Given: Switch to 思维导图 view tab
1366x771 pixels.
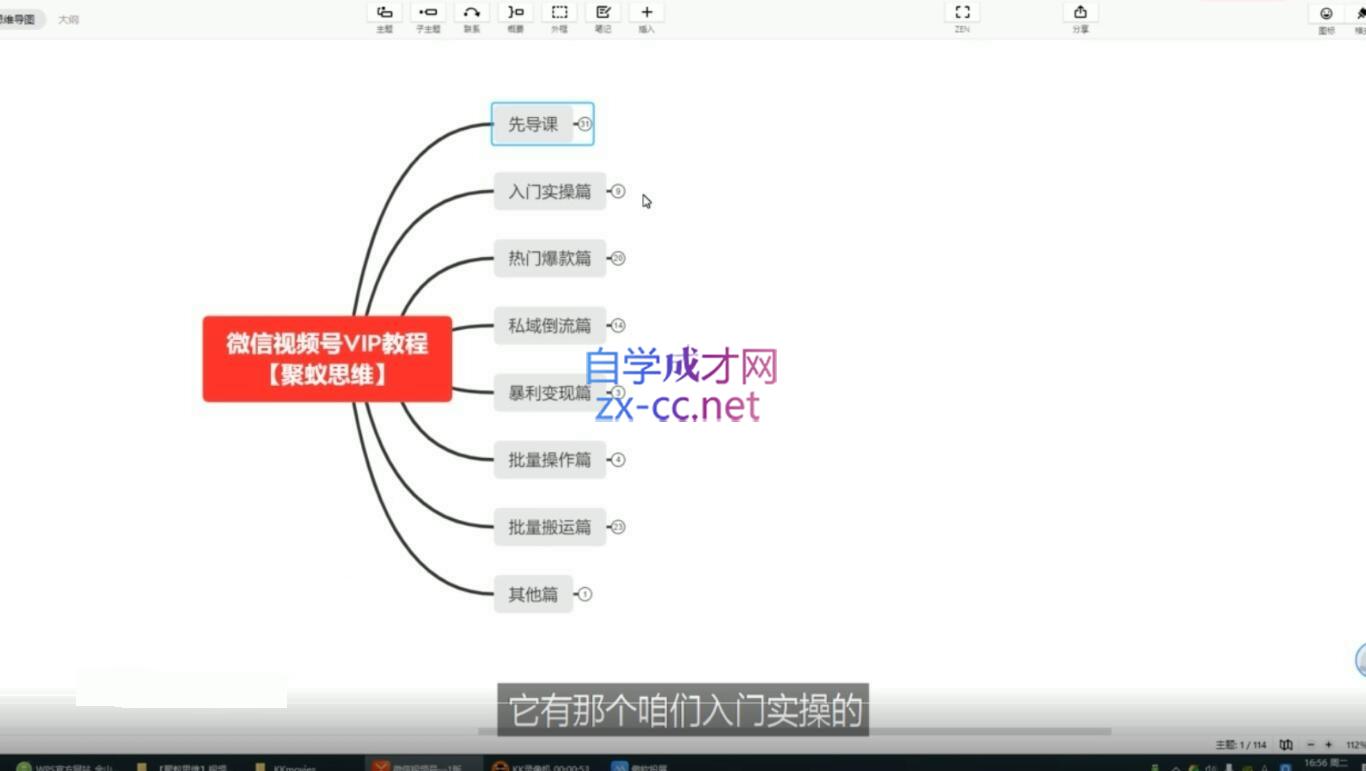Looking at the screenshot, I should [18, 19].
